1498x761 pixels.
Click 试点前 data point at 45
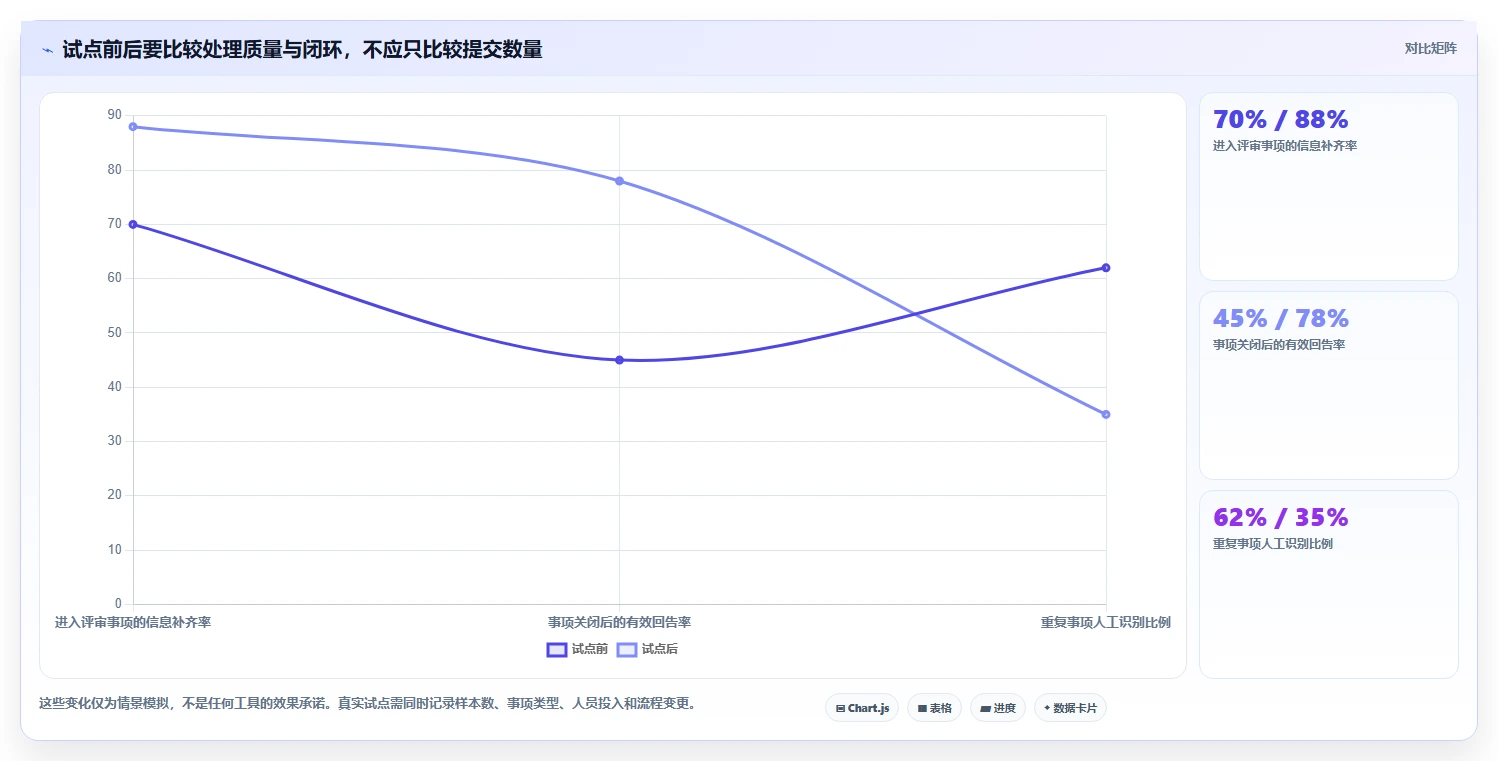[619, 360]
